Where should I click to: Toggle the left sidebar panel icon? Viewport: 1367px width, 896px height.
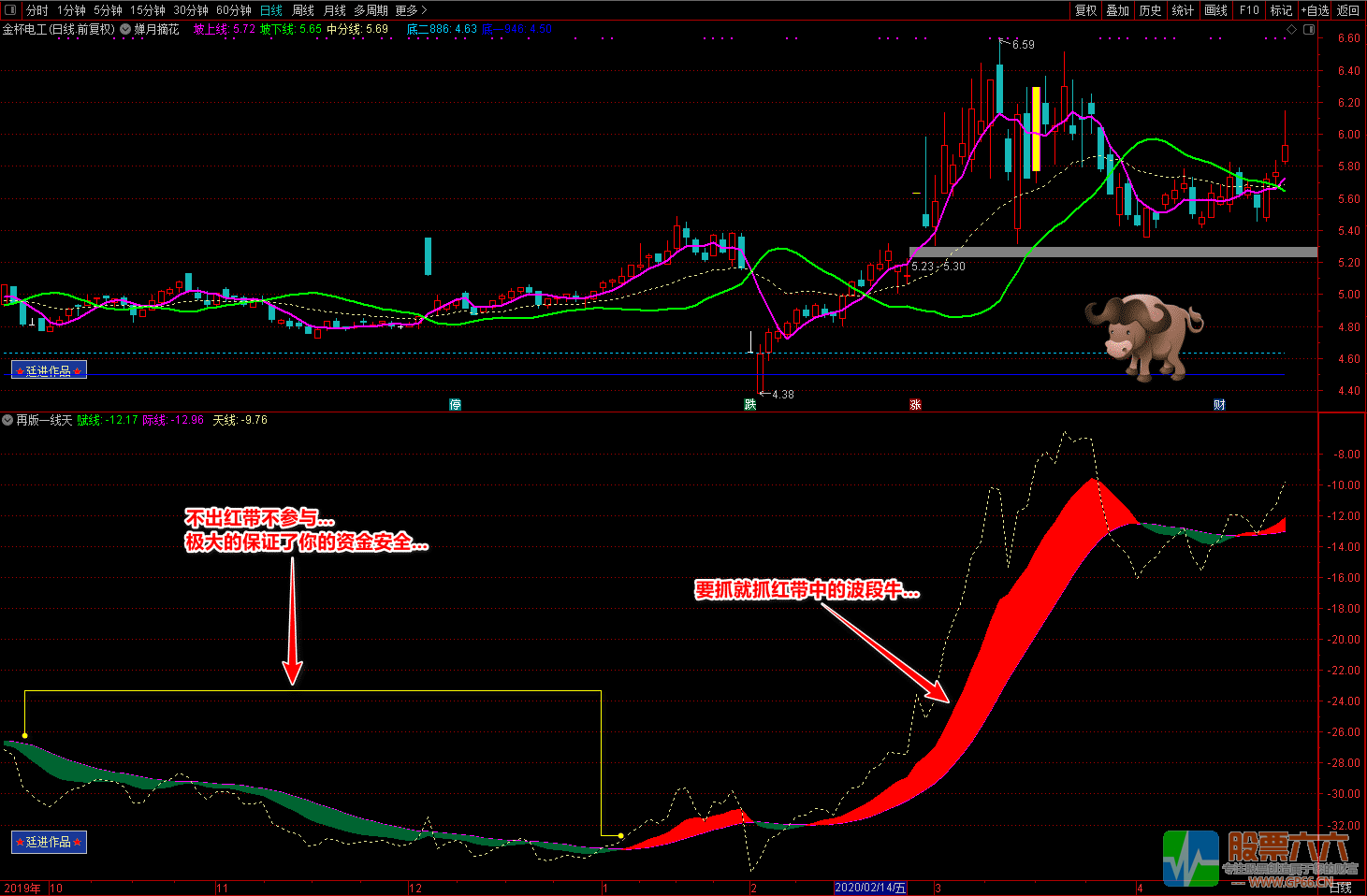[x=11, y=10]
